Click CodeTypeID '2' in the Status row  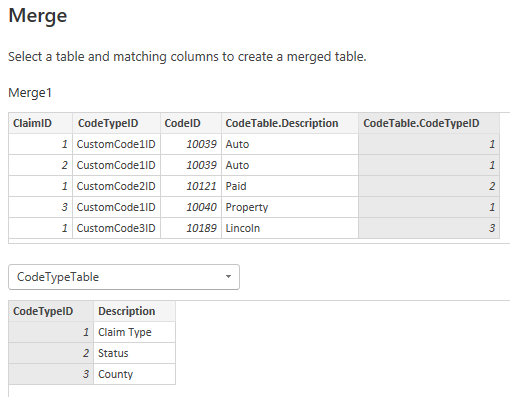pos(51,353)
